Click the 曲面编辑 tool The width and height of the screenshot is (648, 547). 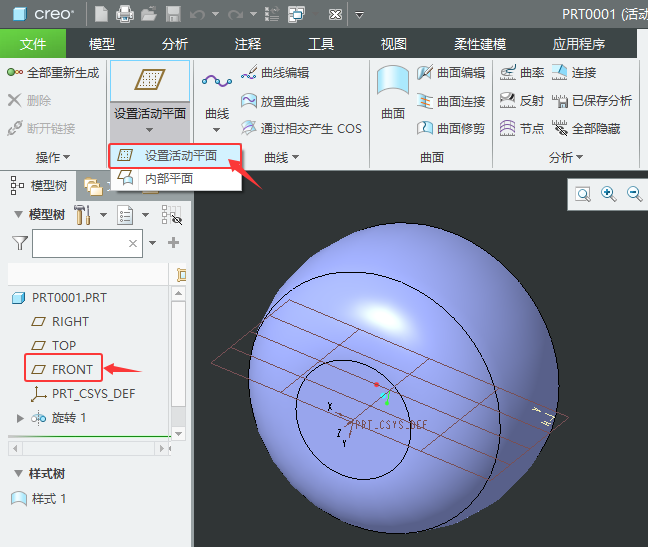[450, 73]
